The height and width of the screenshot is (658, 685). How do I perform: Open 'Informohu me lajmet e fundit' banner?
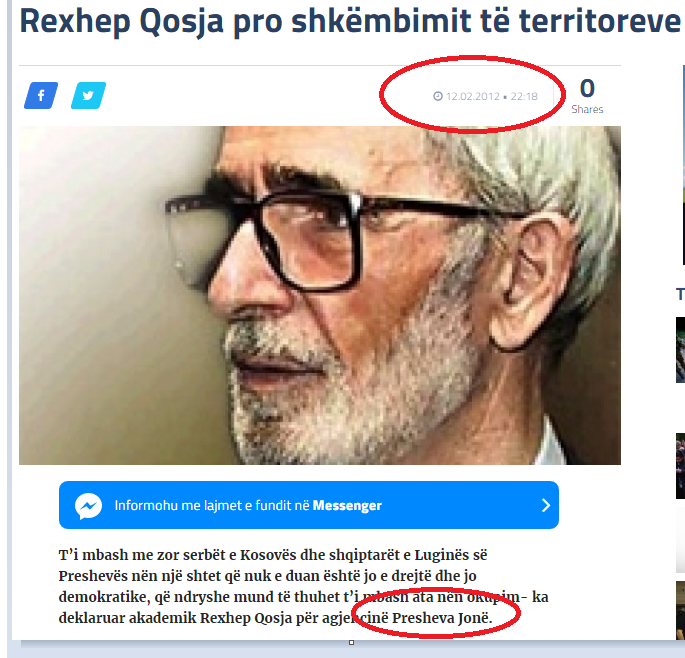click(x=309, y=505)
